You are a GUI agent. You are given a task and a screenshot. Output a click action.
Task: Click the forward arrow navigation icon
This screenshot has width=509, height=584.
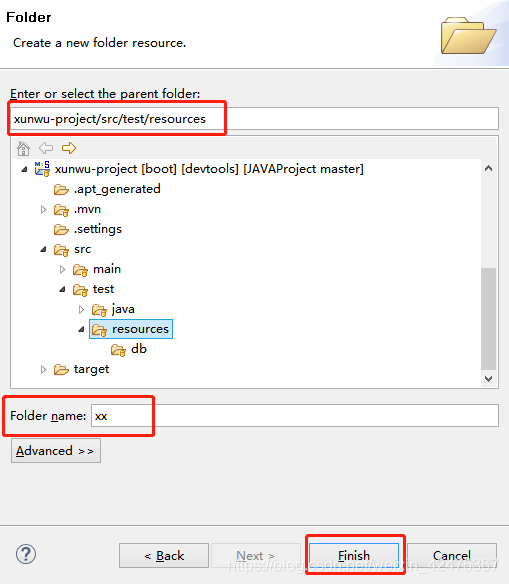(x=69, y=148)
